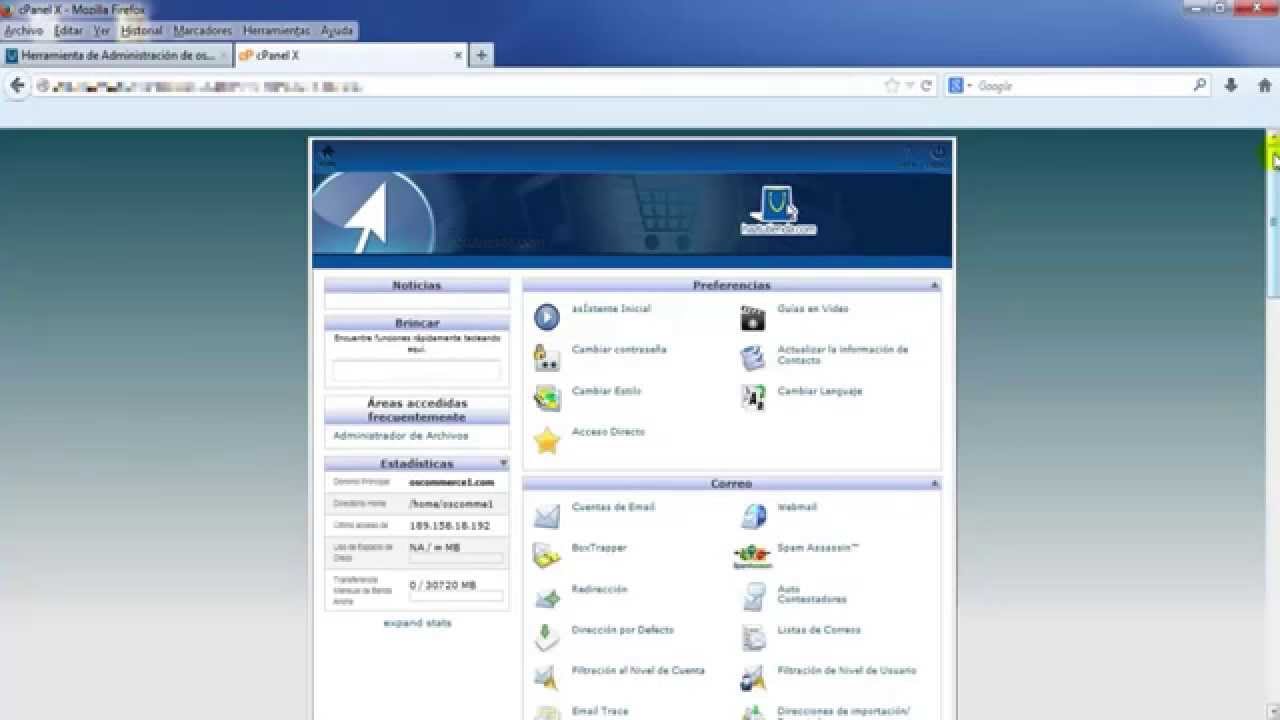Viewport: 1280px width, 720px height.
Task: Collapse the Preferencias section
Action: [x=935, y=286]
